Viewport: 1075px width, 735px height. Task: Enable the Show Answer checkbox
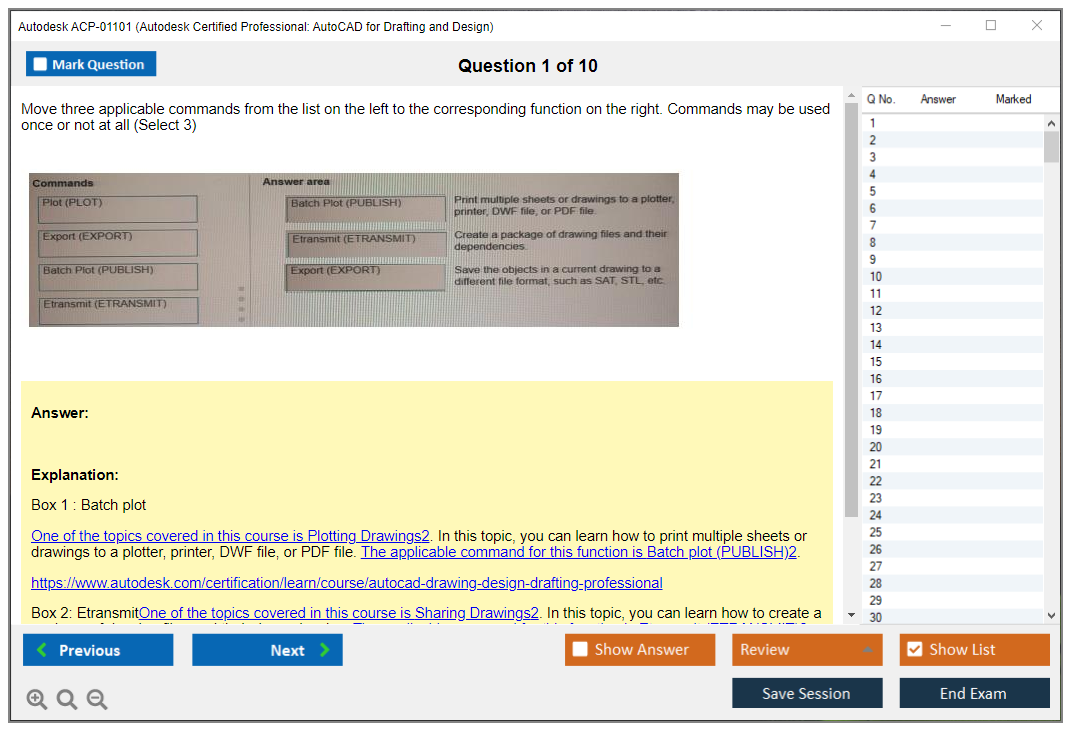580,650
